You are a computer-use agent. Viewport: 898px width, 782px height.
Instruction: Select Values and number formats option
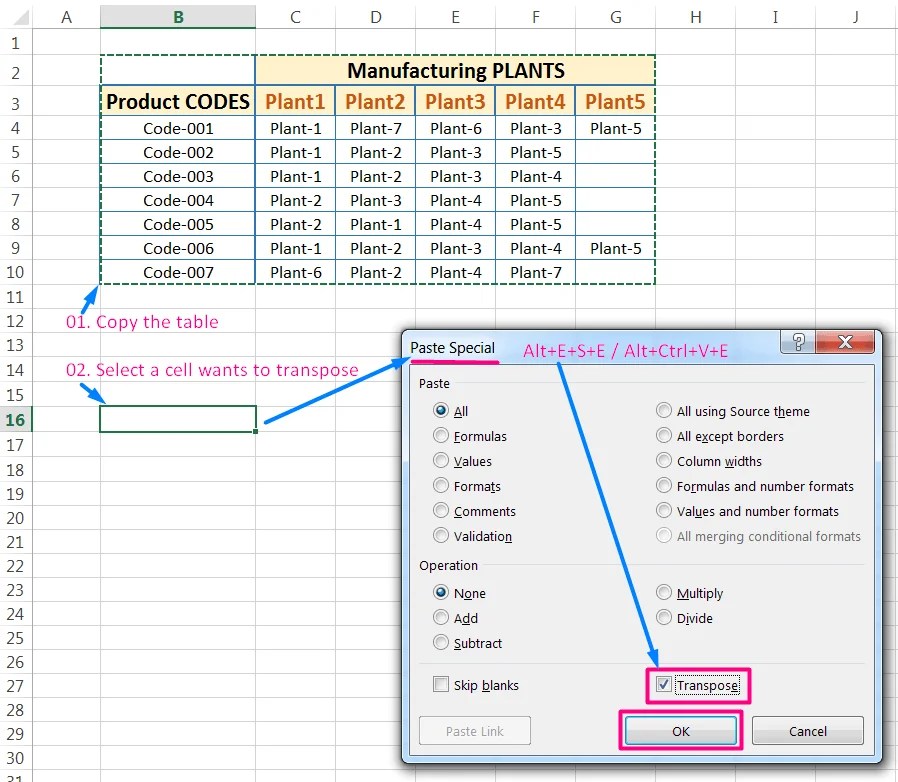(x=663, y=511)
